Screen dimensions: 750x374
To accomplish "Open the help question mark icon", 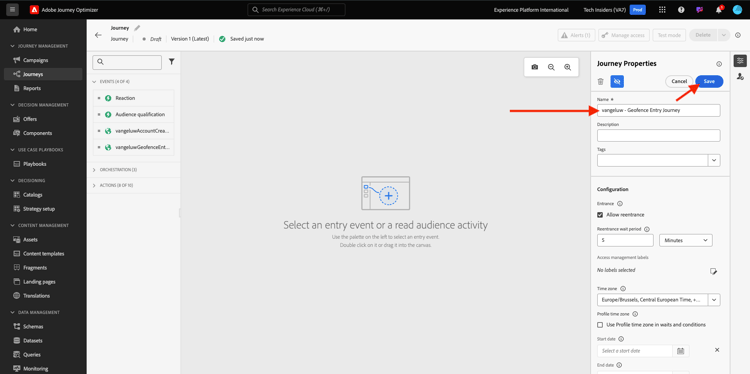I will (x=681, y=10).
